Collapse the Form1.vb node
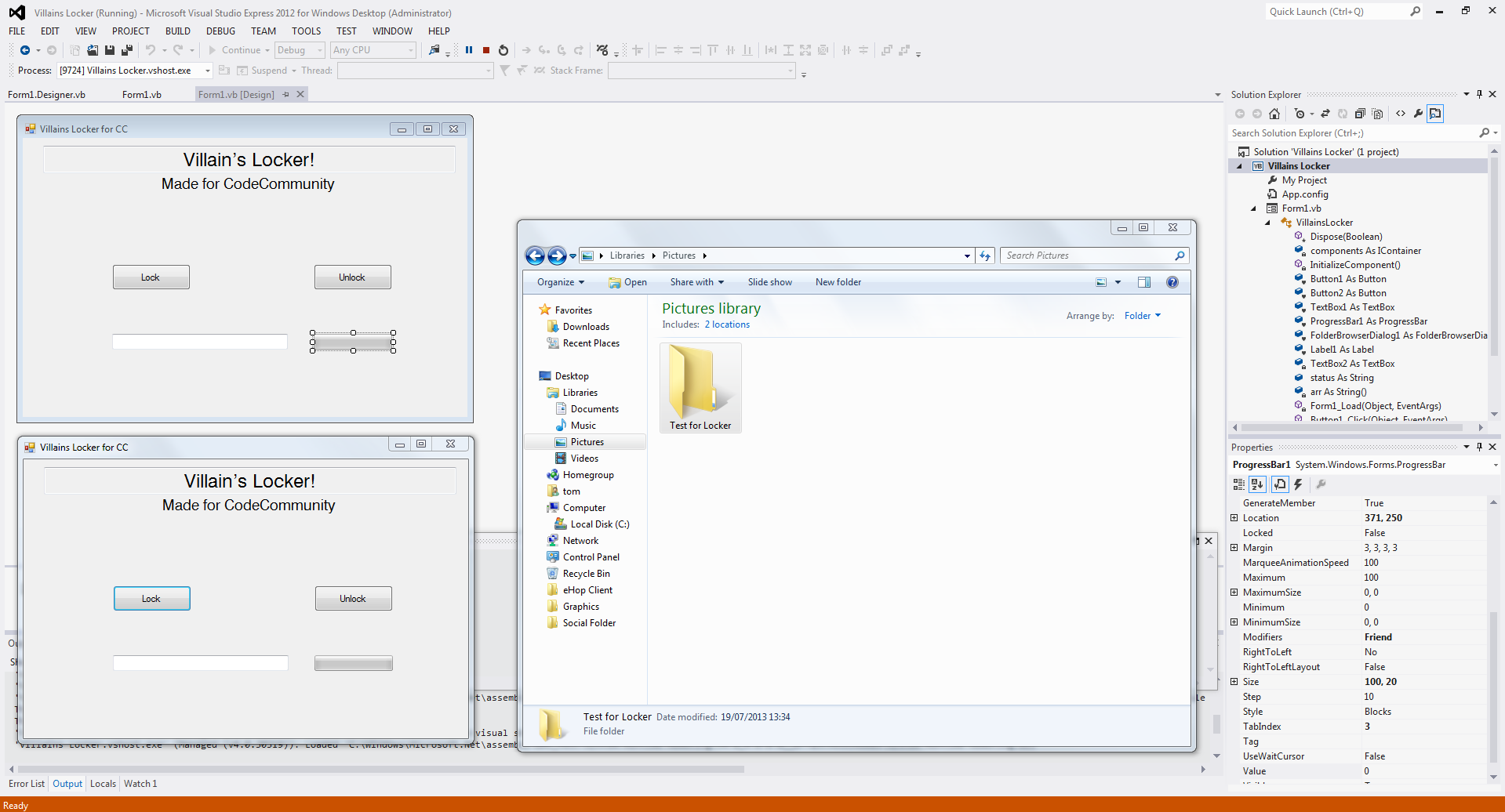The width and height of the screenshot is (1505, 812). (x=1254, y=208)
